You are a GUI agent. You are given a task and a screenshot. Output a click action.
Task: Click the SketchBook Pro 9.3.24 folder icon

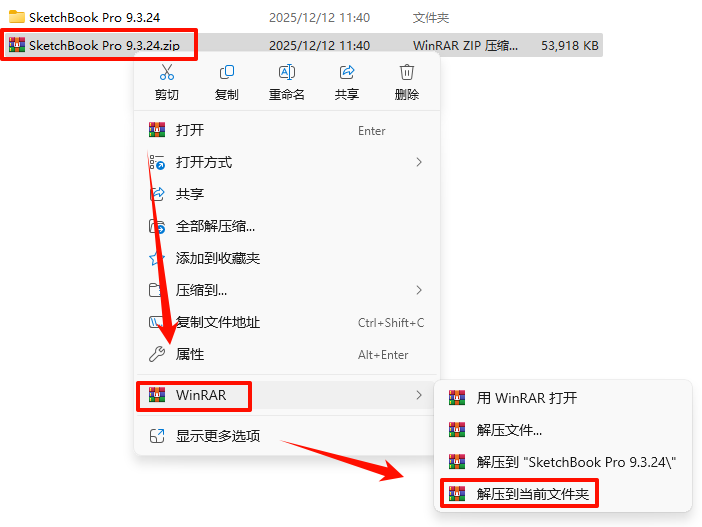[x=17, y=17]
